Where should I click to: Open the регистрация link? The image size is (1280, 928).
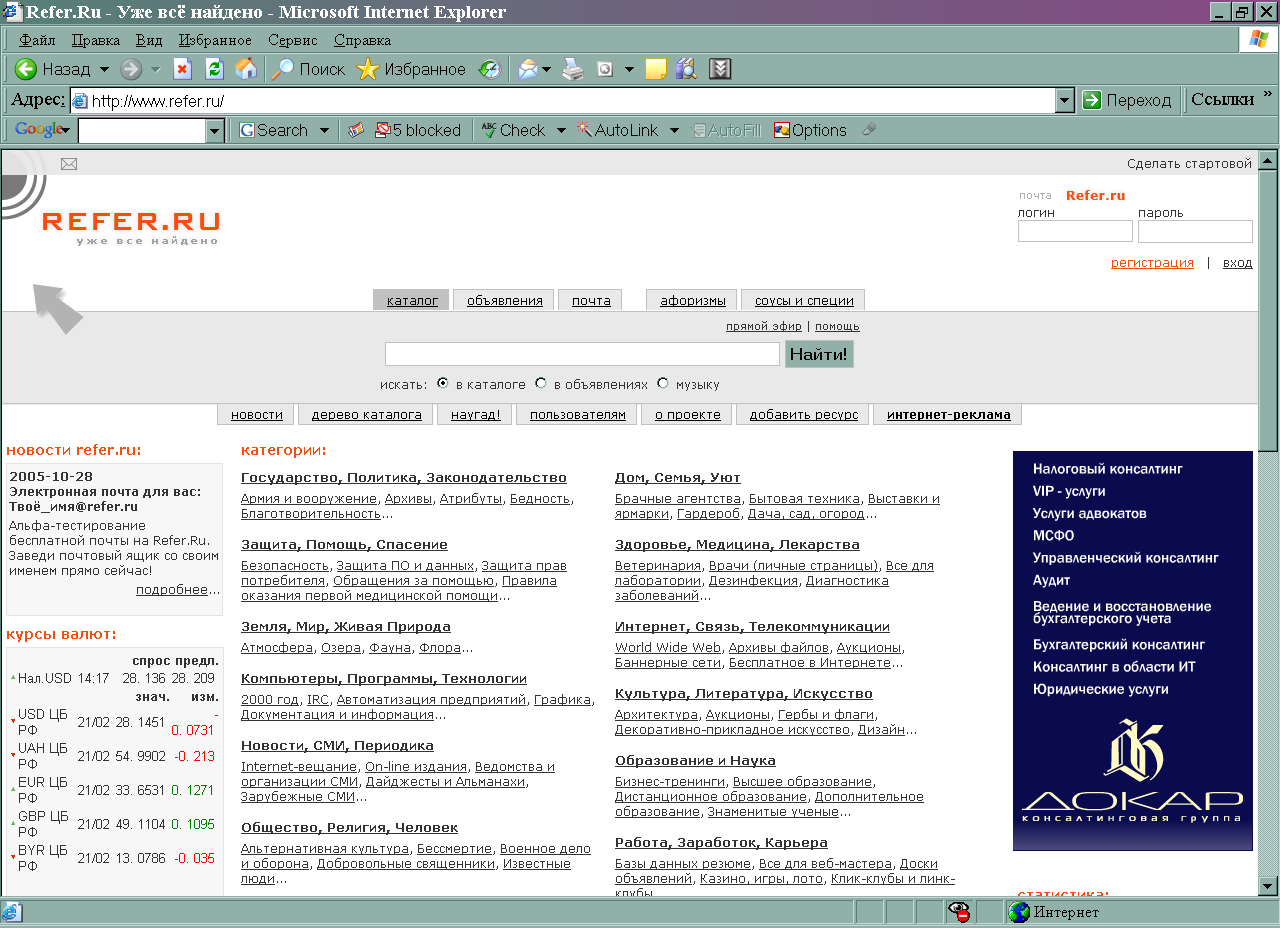1152,263
